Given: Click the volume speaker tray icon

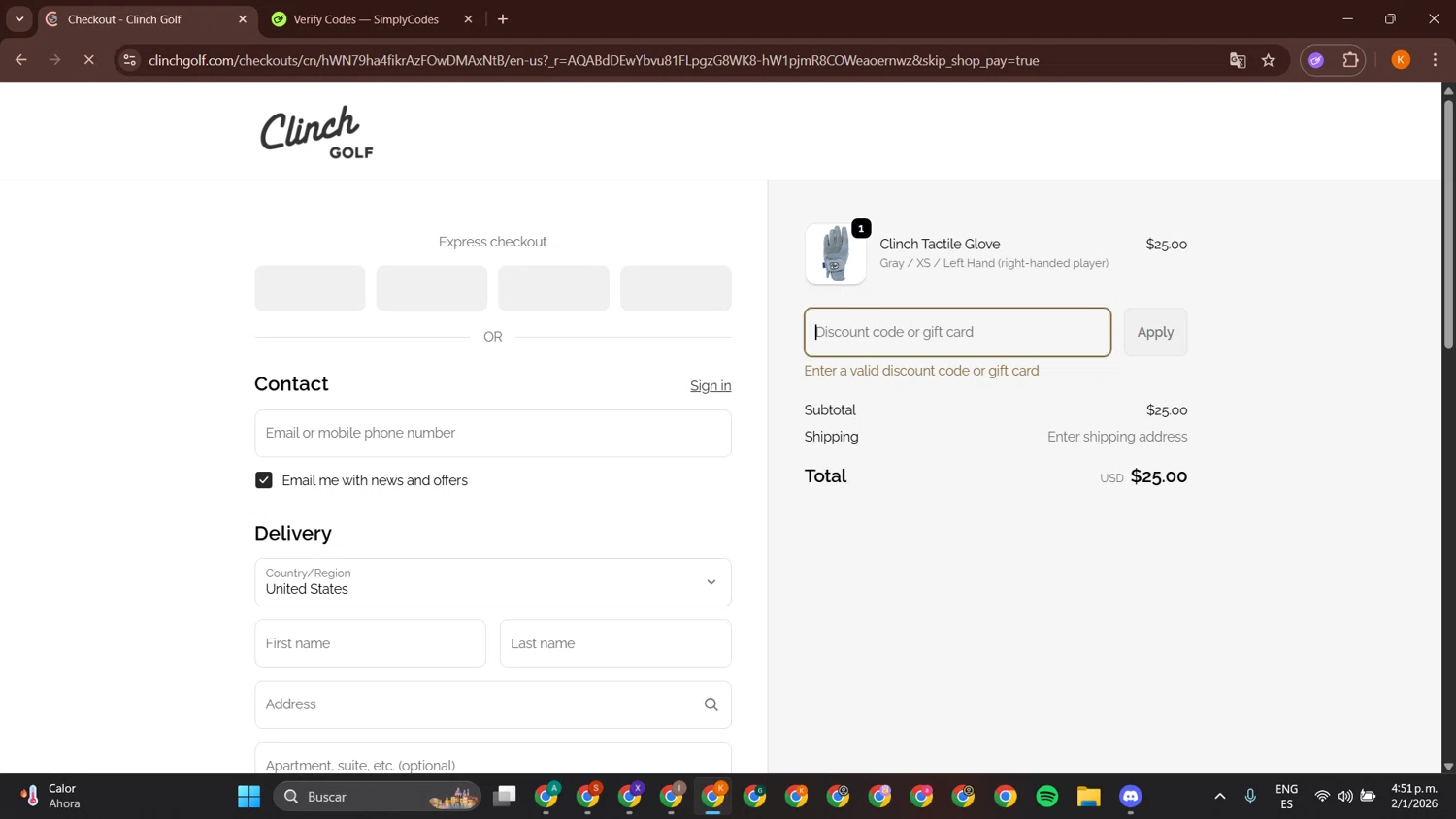Looking at the screenshot, I should (x=1344, y=797).
